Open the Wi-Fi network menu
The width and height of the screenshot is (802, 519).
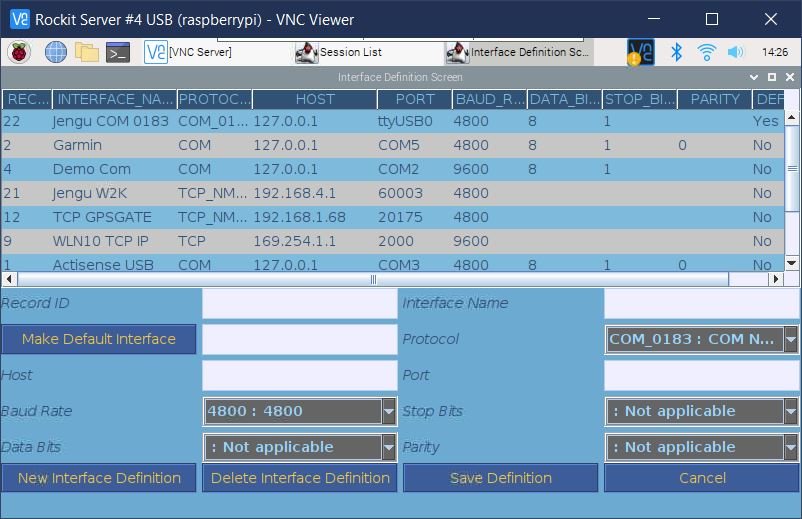[x=707, y=52]
